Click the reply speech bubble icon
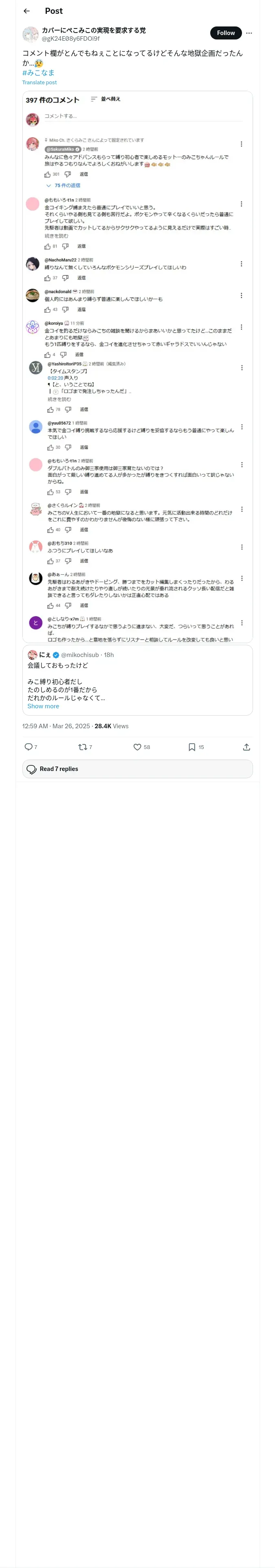 tap(28, 747)
